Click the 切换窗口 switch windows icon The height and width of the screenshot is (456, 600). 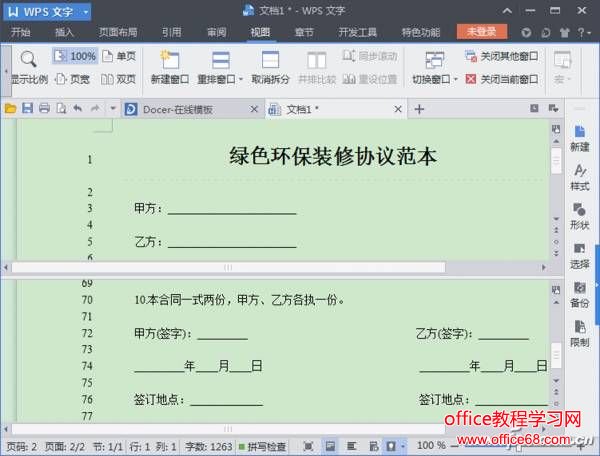[435, 60]
